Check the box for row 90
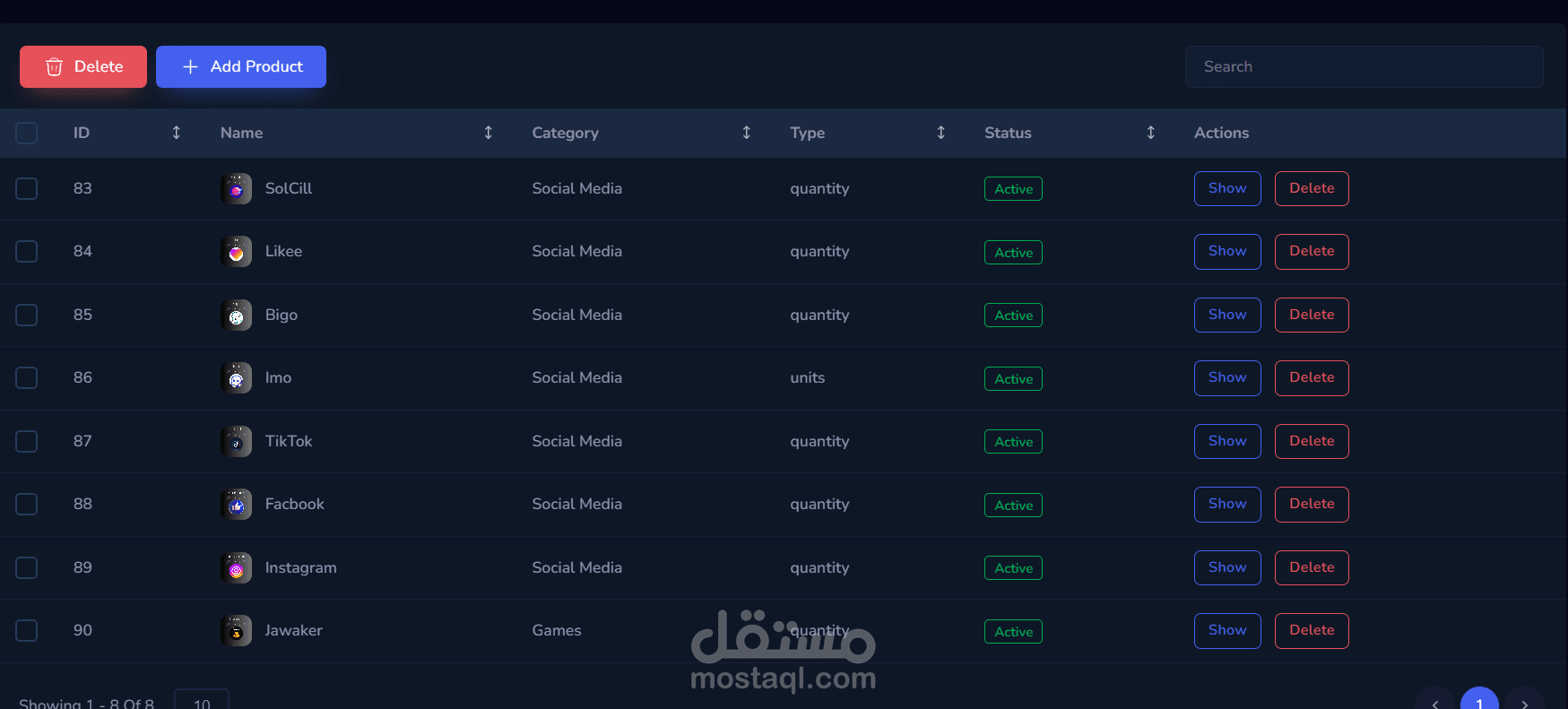Screen dimensions: 1568x709 pos(27,631)
